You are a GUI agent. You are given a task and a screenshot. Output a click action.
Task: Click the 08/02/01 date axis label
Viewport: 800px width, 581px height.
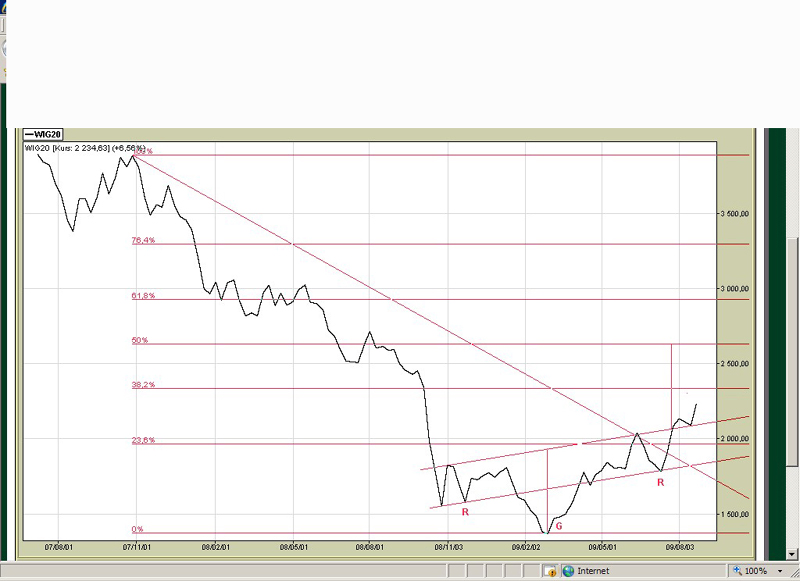click(216, 547)
